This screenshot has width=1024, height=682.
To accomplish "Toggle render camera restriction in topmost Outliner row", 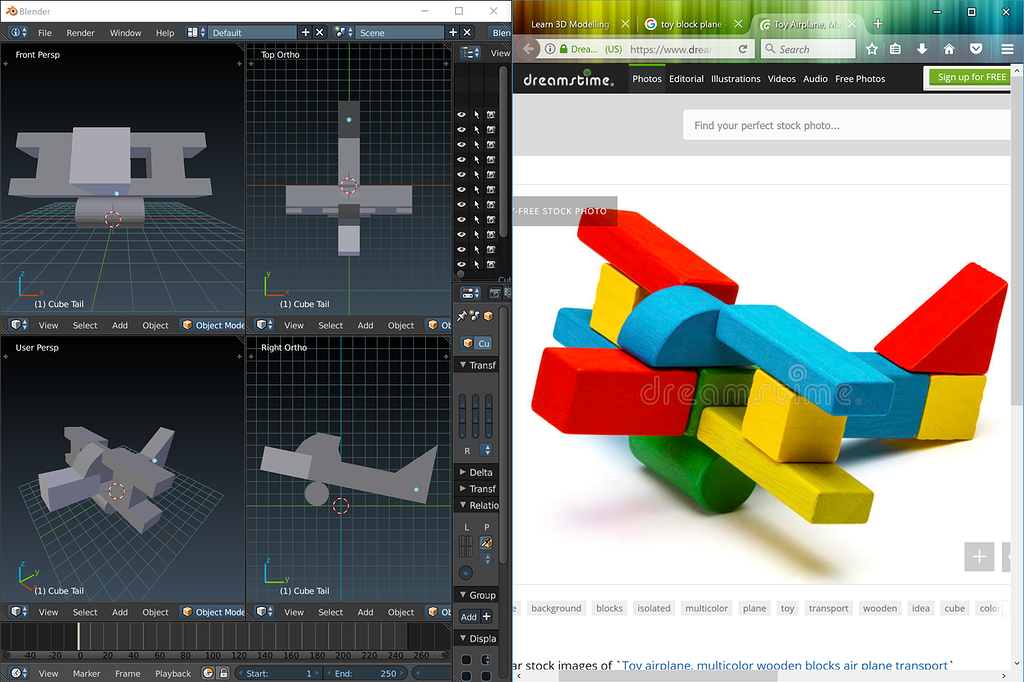I will coord(491,114).
